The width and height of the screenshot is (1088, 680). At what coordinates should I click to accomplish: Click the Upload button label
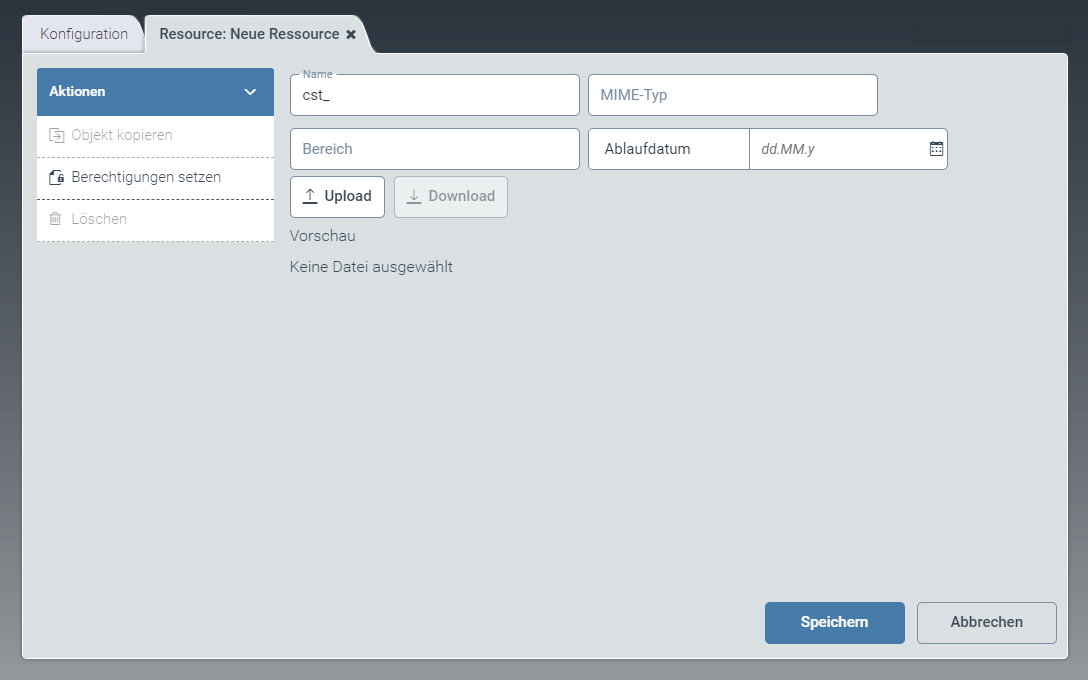(348, 197)
